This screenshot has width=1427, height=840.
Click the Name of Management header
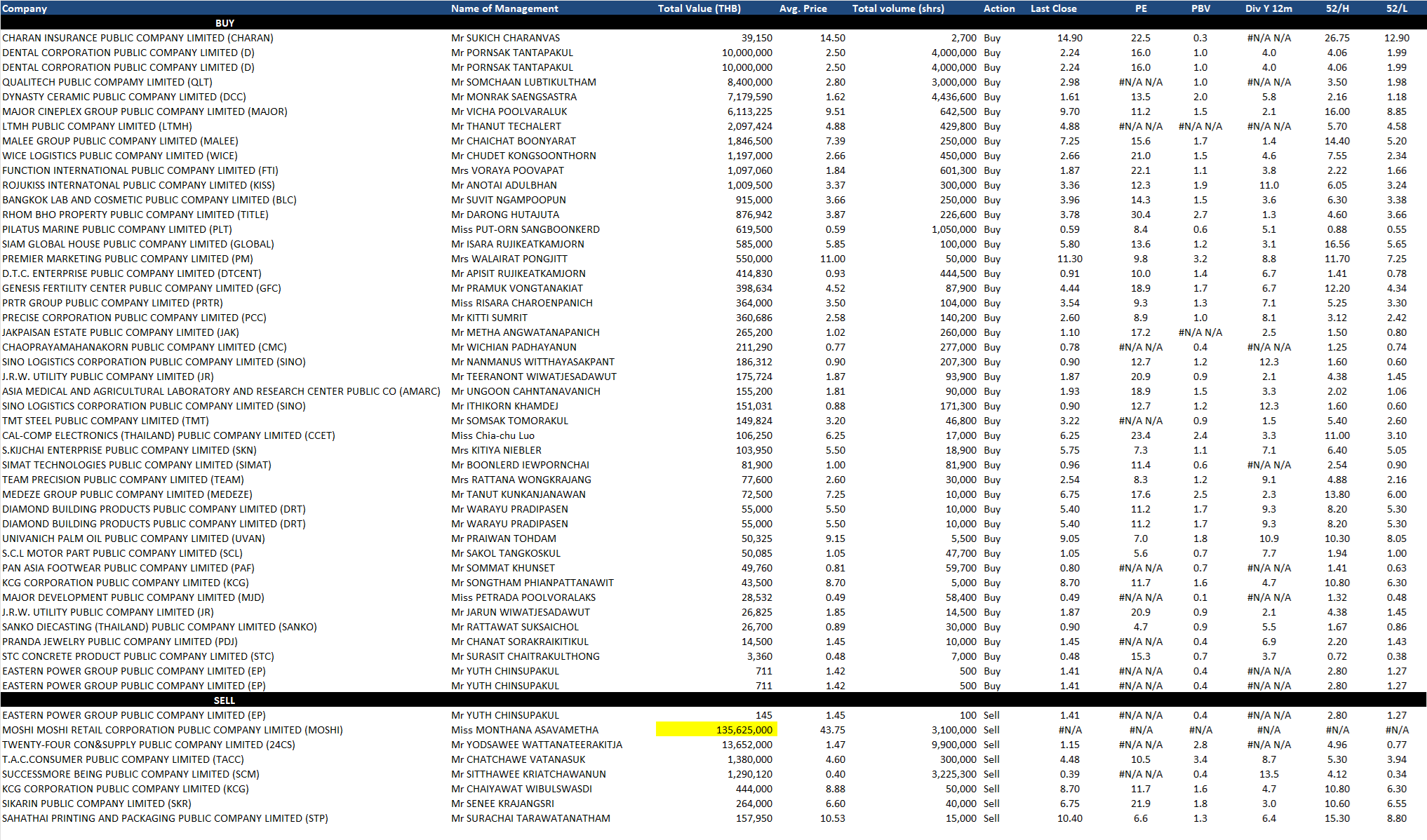pyautogui.click(x=504, y=8)
